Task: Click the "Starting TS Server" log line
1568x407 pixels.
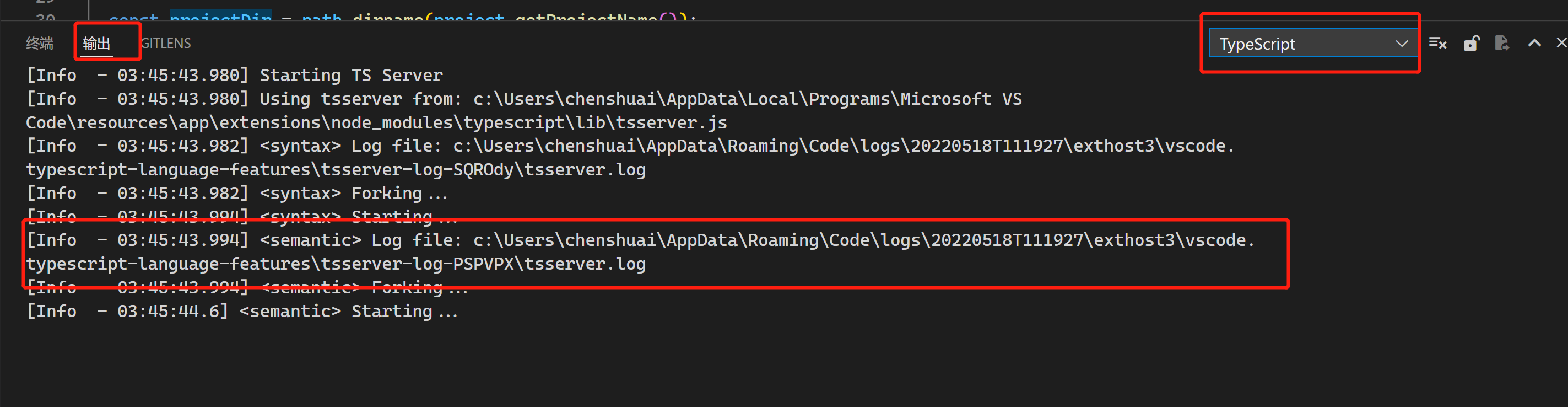Action: click(x=350, y=76)
